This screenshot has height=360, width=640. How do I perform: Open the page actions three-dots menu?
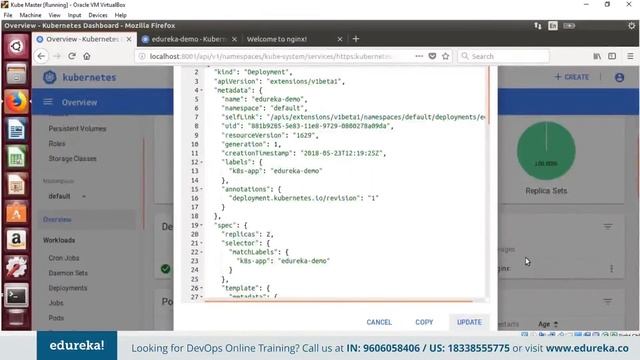419,56
